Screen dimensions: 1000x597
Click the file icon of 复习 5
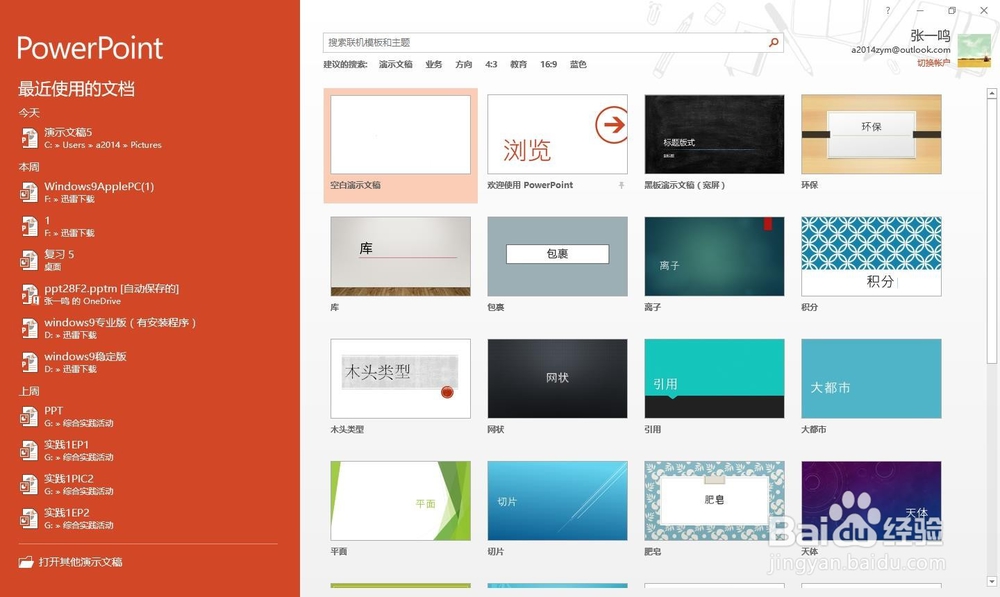click(x=29, y=260)
